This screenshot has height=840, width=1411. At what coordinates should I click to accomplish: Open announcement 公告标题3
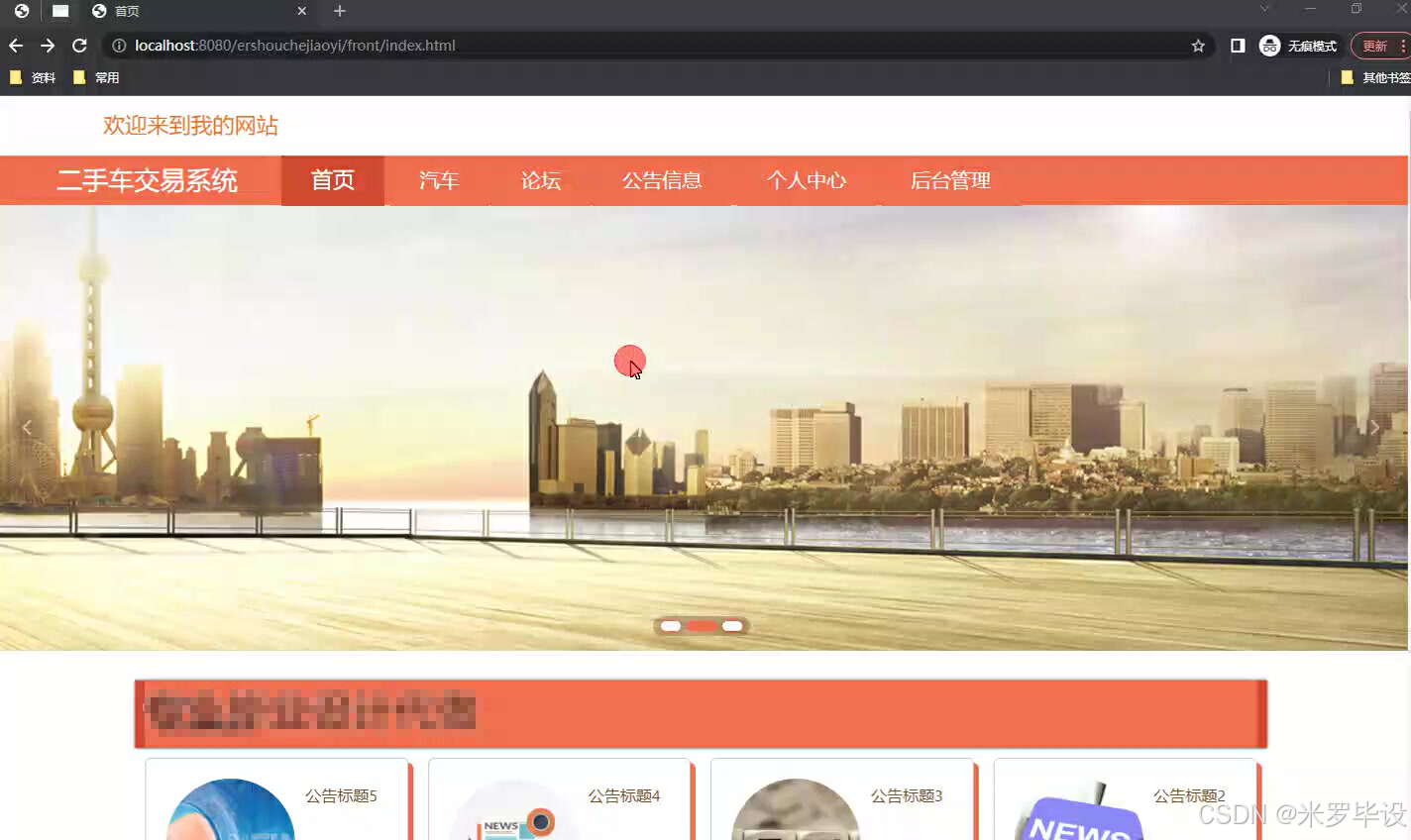(907, 795)
